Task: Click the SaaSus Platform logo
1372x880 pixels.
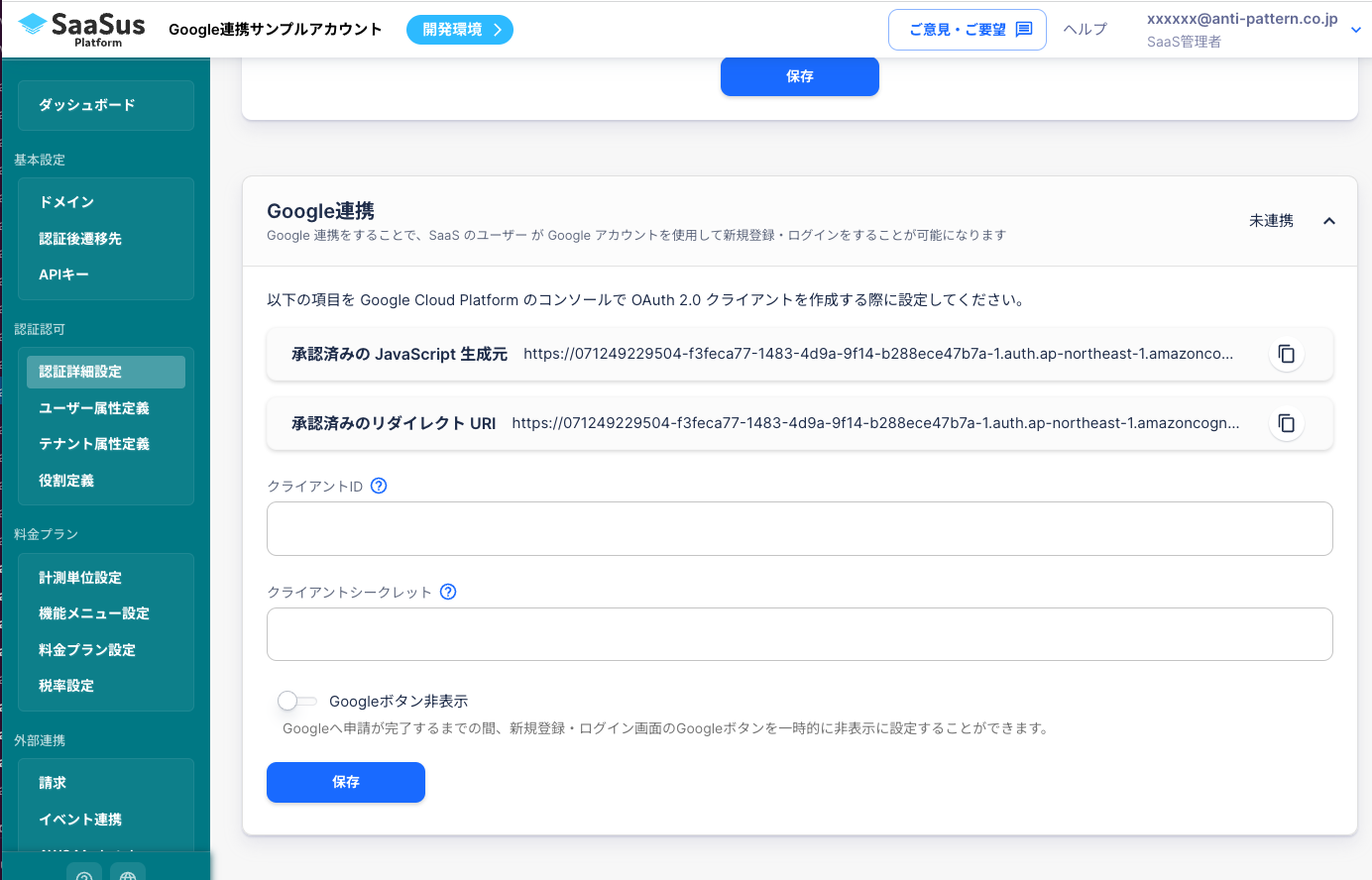Action: (x=81, y=29)
